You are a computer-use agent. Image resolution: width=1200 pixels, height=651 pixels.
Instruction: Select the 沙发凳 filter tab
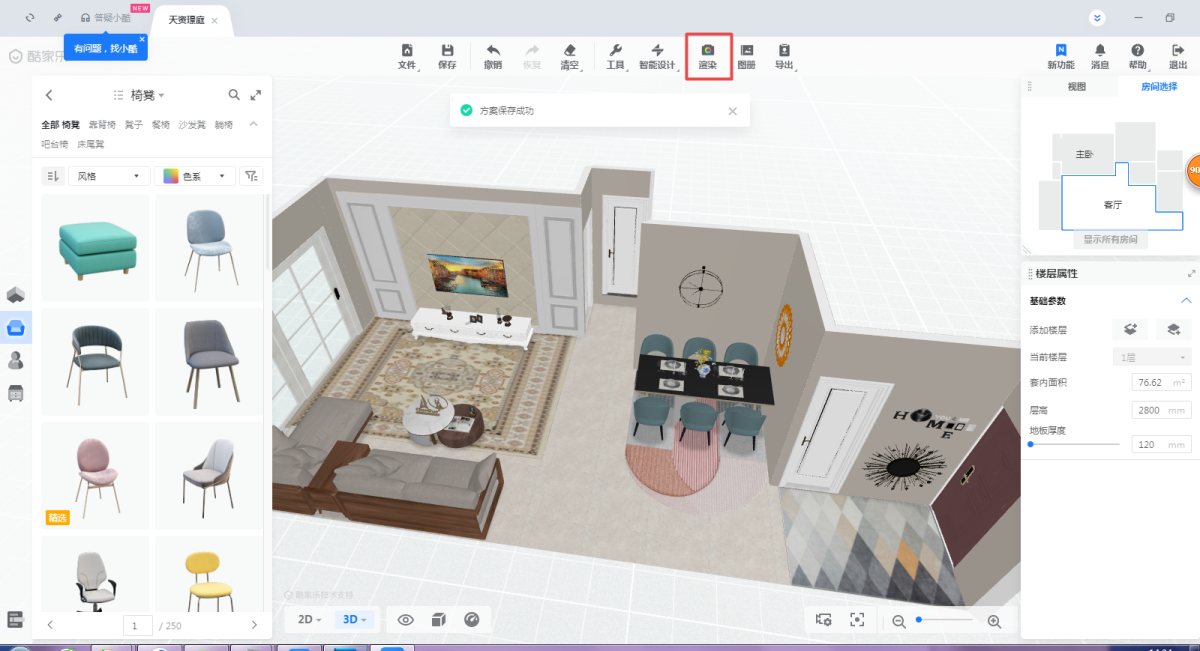tap(192, 125)
